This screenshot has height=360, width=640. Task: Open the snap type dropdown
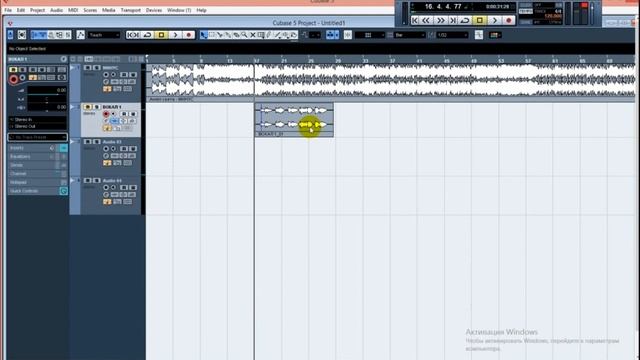pos(369,35)
